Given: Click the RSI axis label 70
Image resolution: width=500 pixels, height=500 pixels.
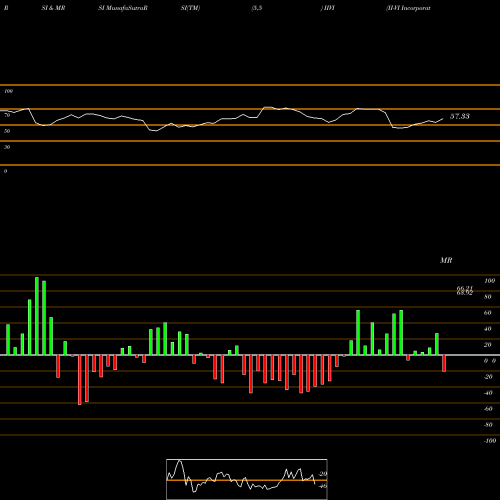Looking at the screenshot, I should point(7,115).
